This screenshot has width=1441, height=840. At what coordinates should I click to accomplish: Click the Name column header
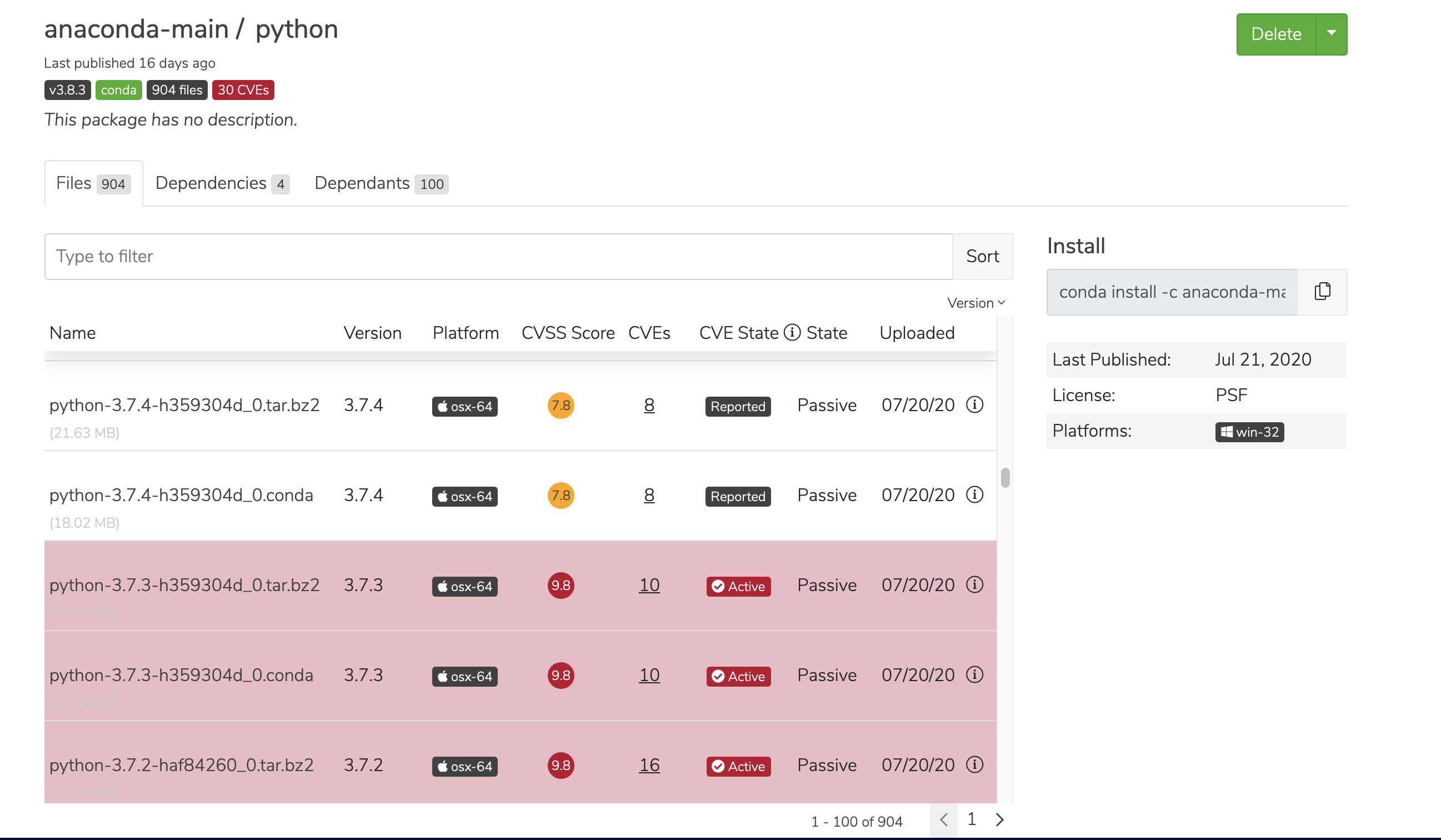click(x=73, y=333)
